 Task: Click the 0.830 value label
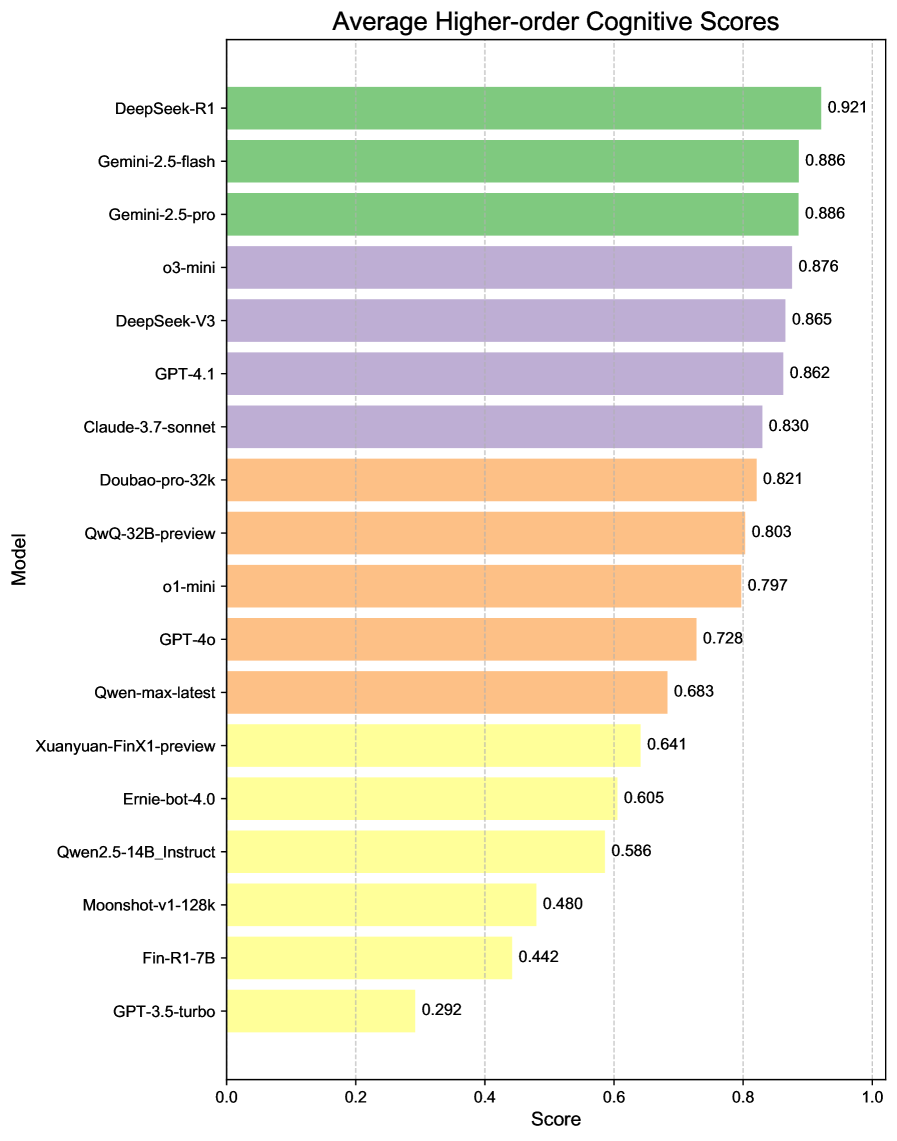[788, 426]
